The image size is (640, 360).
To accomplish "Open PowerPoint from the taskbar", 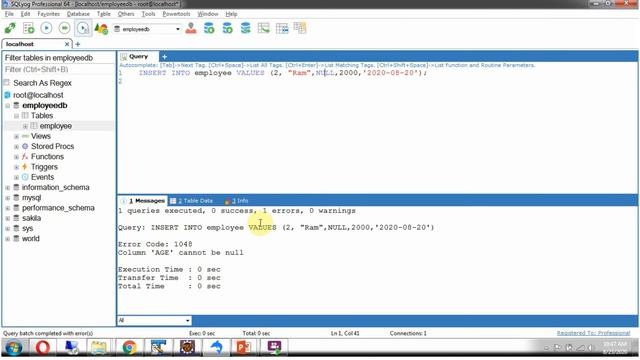I will [x=244, y=348].
